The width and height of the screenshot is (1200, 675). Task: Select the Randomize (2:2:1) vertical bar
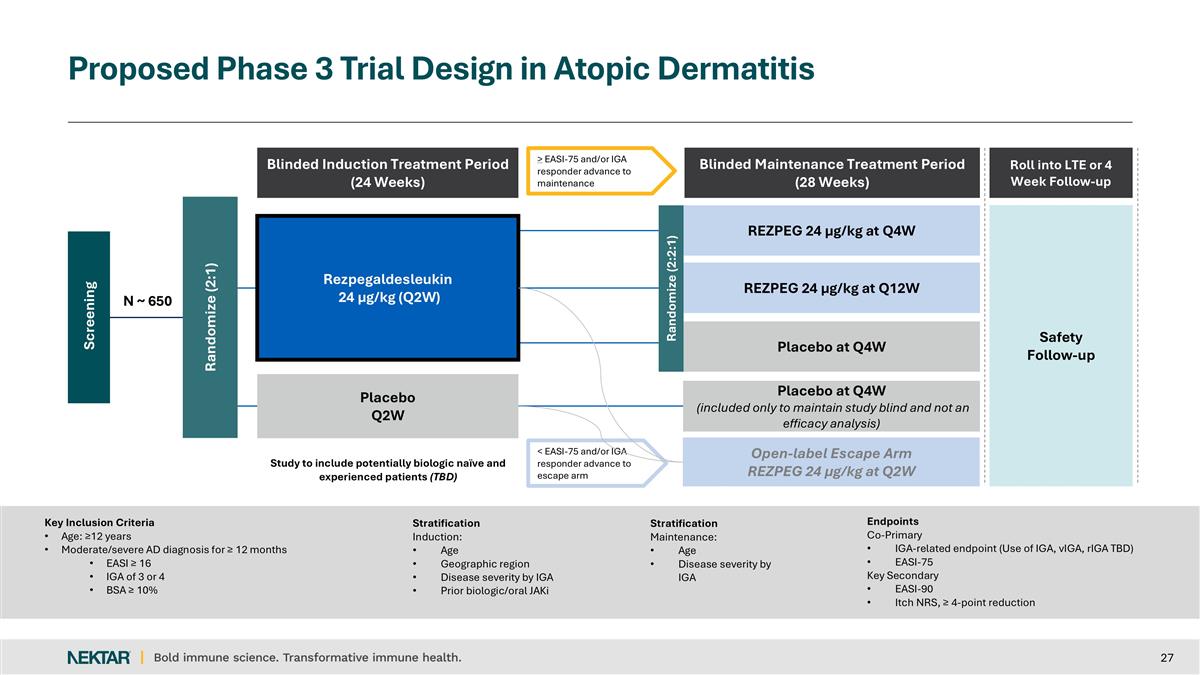click(x=671, y=288)
